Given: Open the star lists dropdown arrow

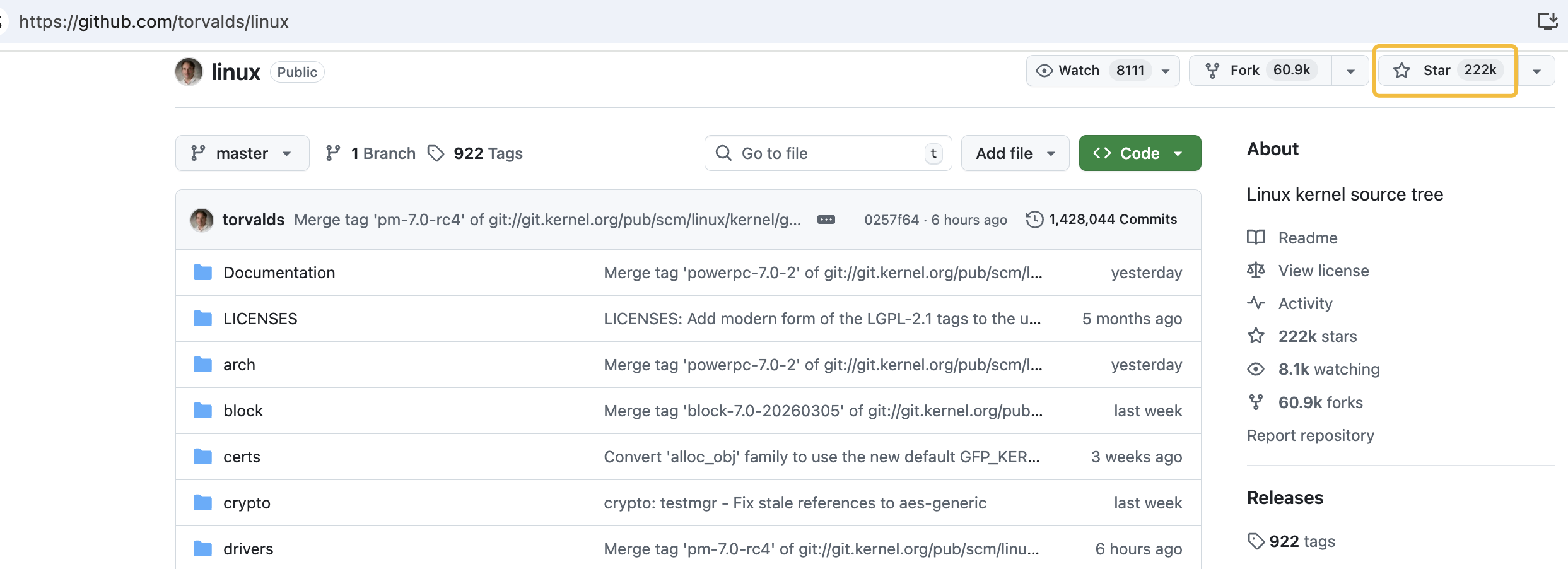Looking at the screenshot, I should point(1536,71).
